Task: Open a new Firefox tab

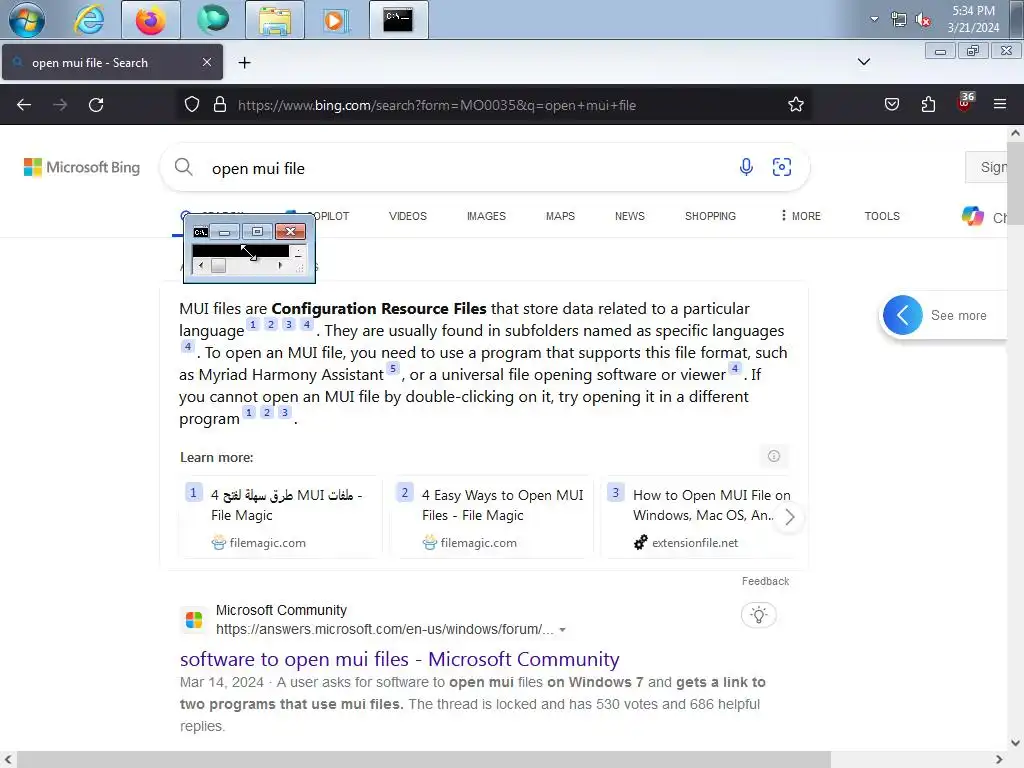Action: [244, 63]
